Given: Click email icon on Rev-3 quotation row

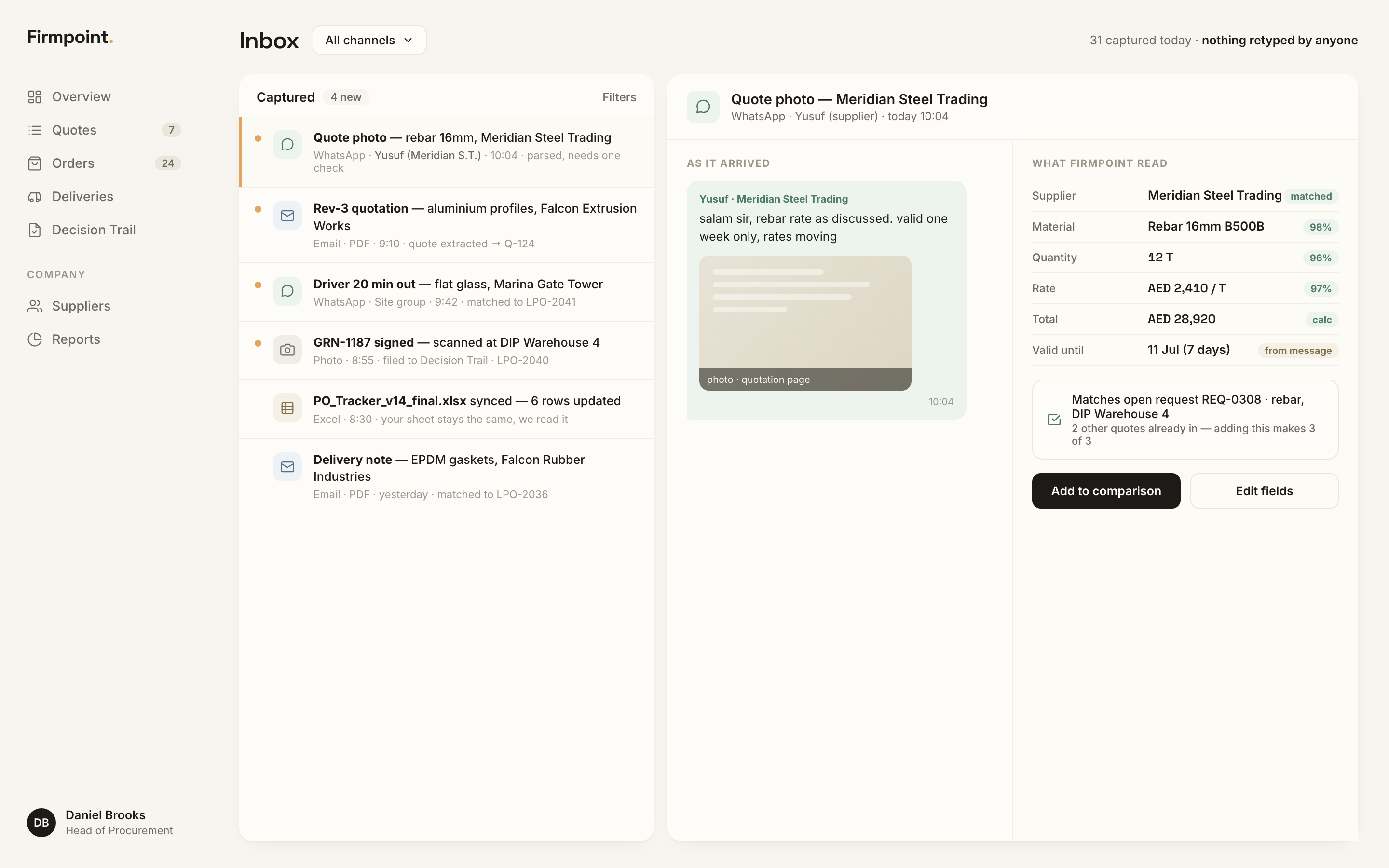Looking at the screenshot, I should [x=287, y=215].
